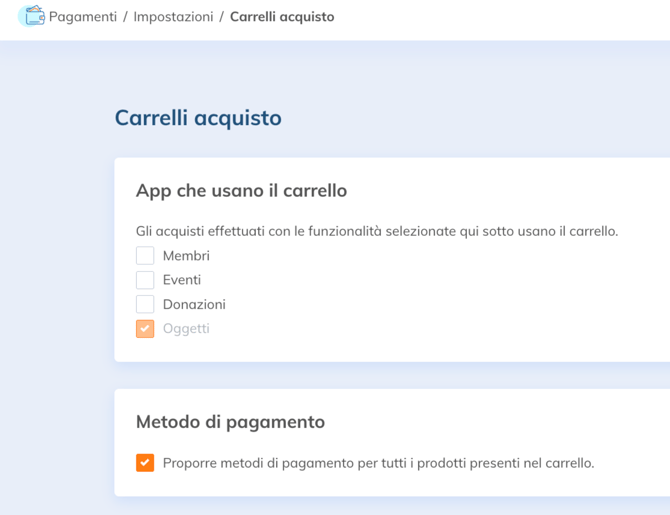Click the greyed-out Oggetti label
This screenshot has width=670, height=515.
[x=186, y=328]
